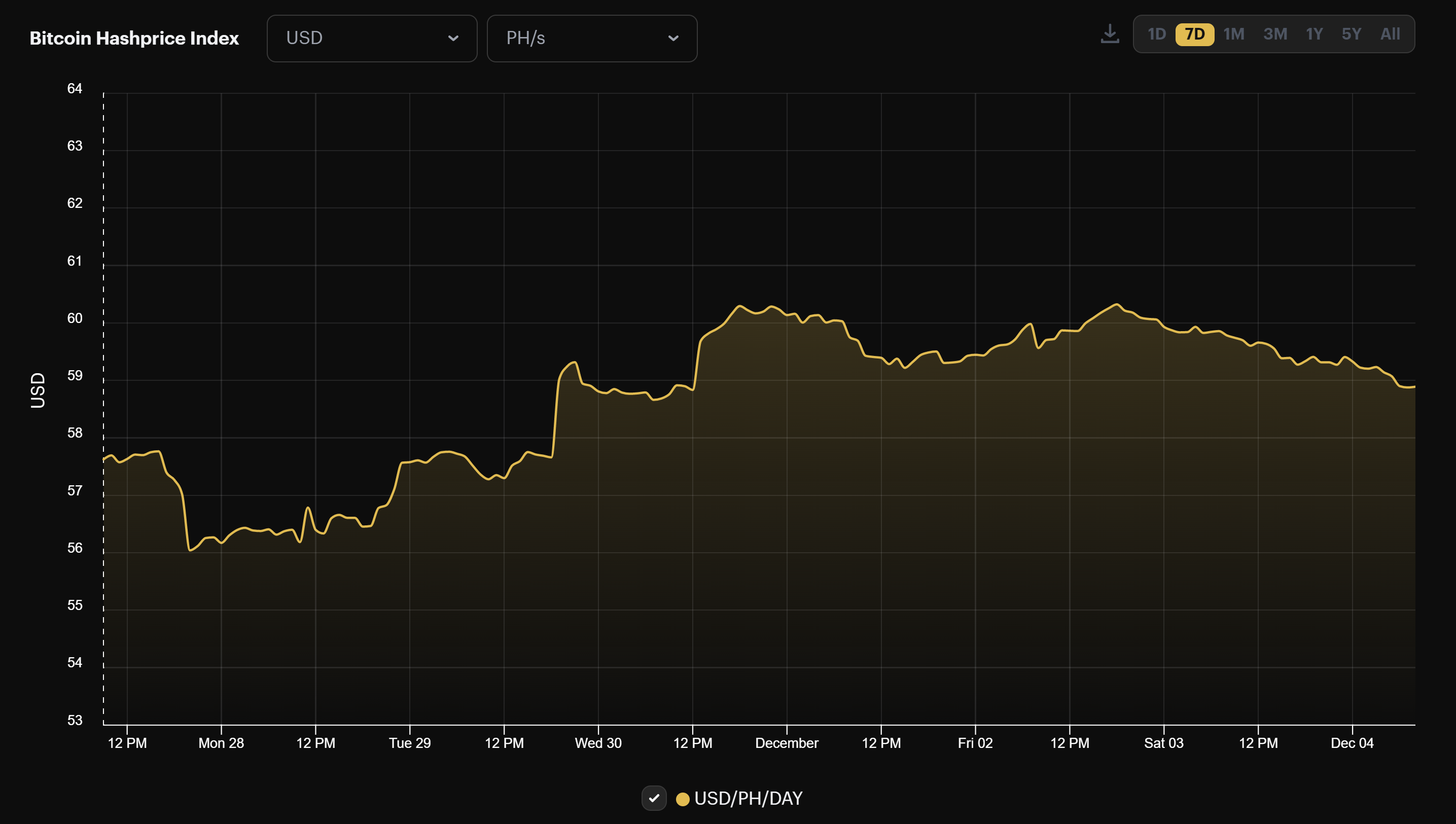Keep the 7D time range selected
Screen dimensions: 1456x824
click(1195, 34)
